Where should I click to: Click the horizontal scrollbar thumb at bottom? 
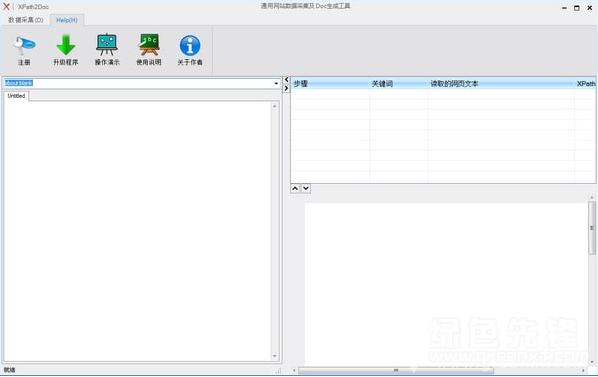[396, 370]
